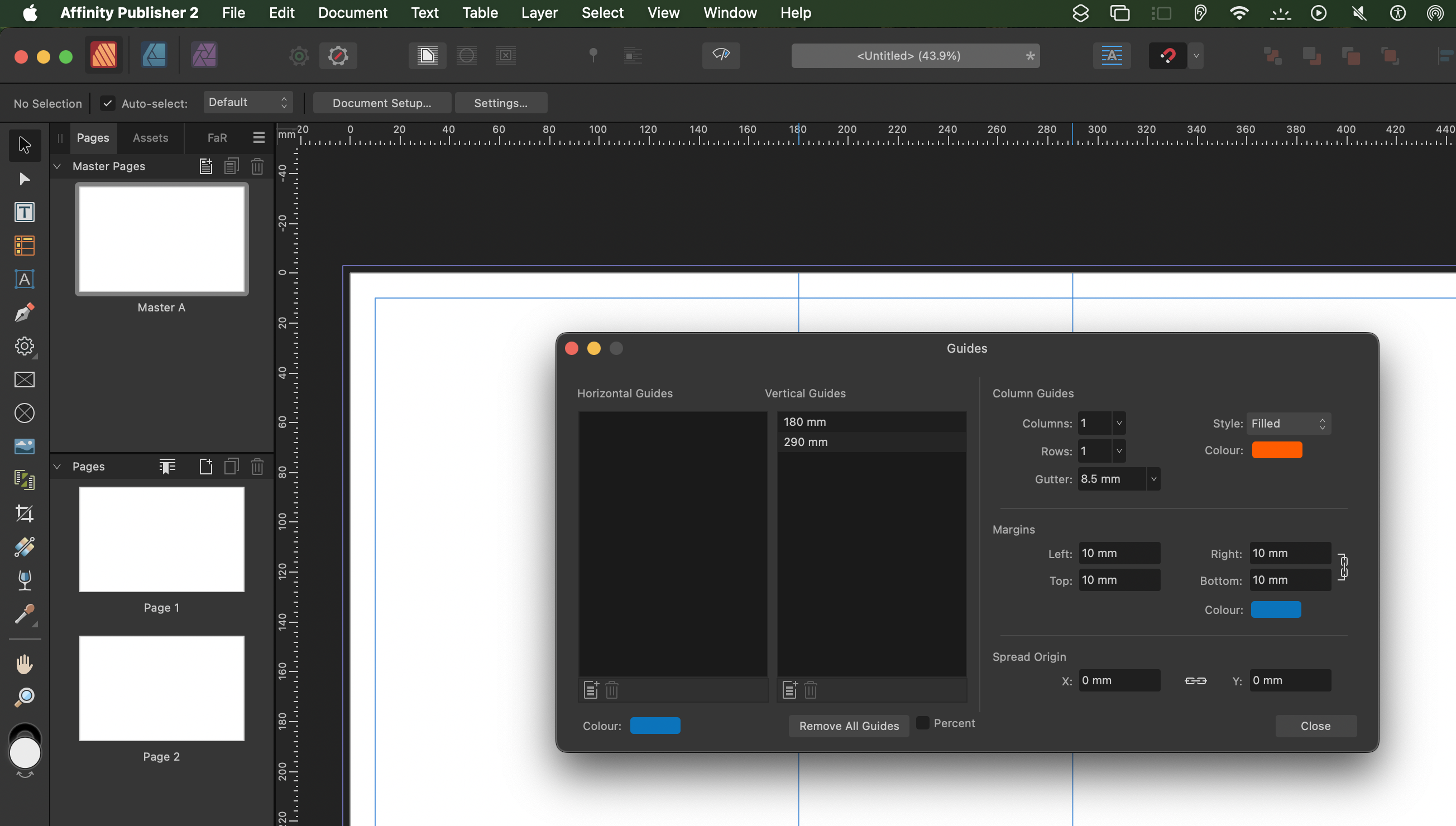The image size is (1456, 826).
Task: Open Document Setup
Action: click(381, 103)
